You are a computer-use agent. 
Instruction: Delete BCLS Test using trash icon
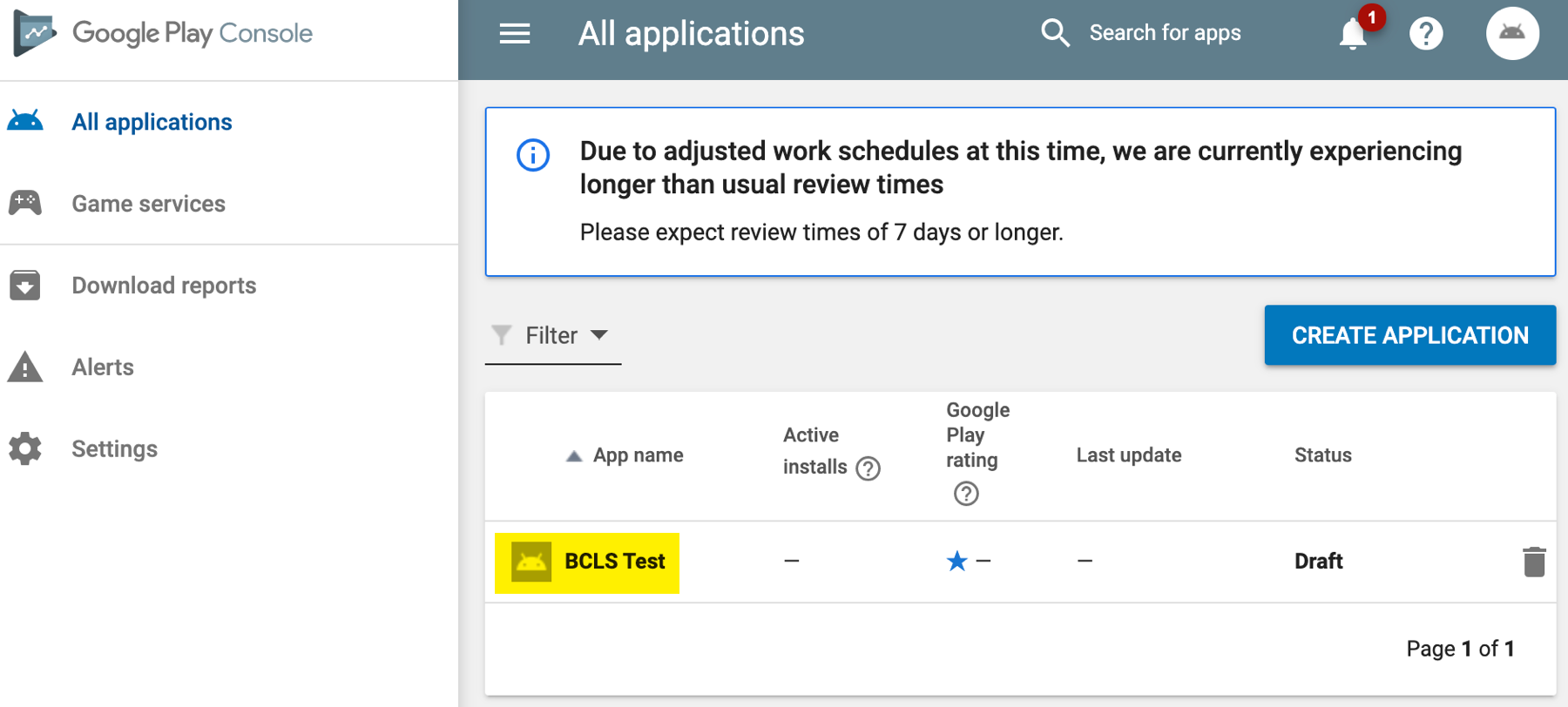1534,562
